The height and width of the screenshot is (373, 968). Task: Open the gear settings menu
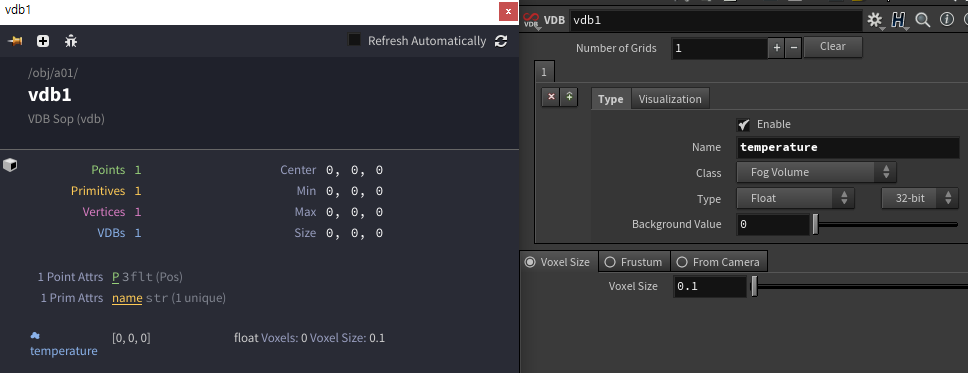tap(875, 20)
